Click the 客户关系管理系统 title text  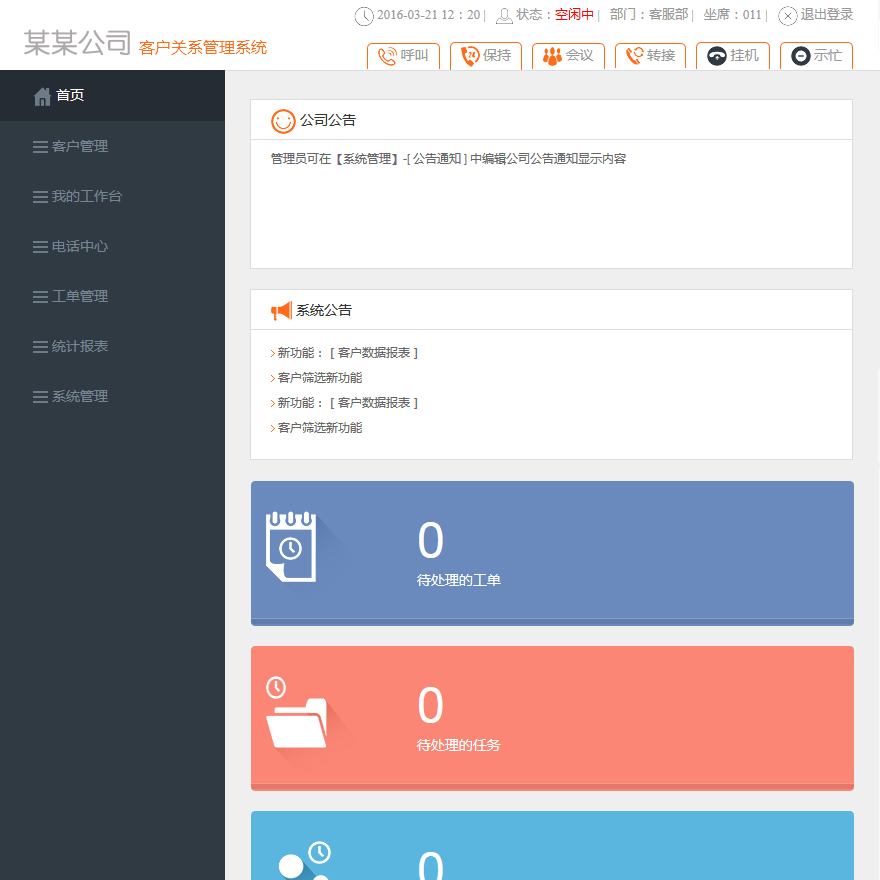click(x=203, y=48)
